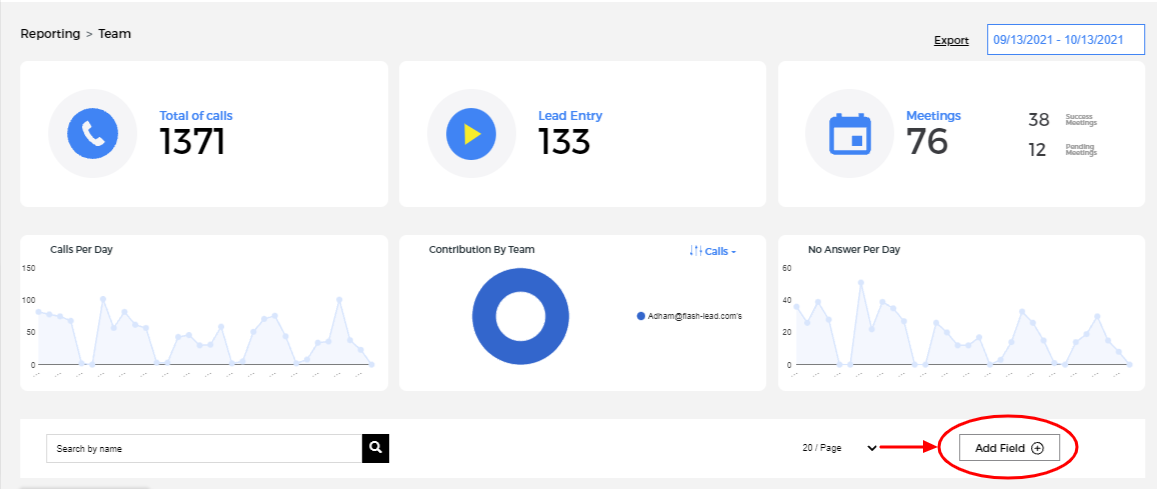
Task: Expand the 20 / Page selector
Action: (x=840, y=448)
